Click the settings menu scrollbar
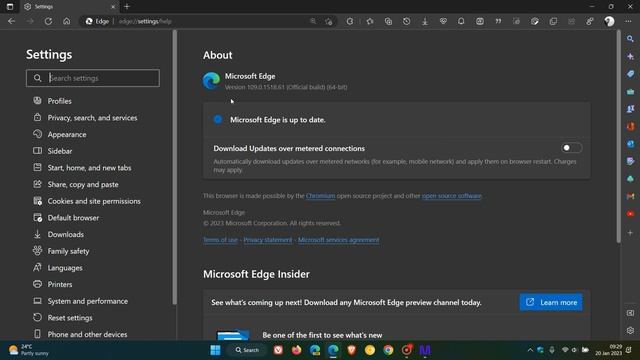Screen dimensions: 640x360 (175, 167)
